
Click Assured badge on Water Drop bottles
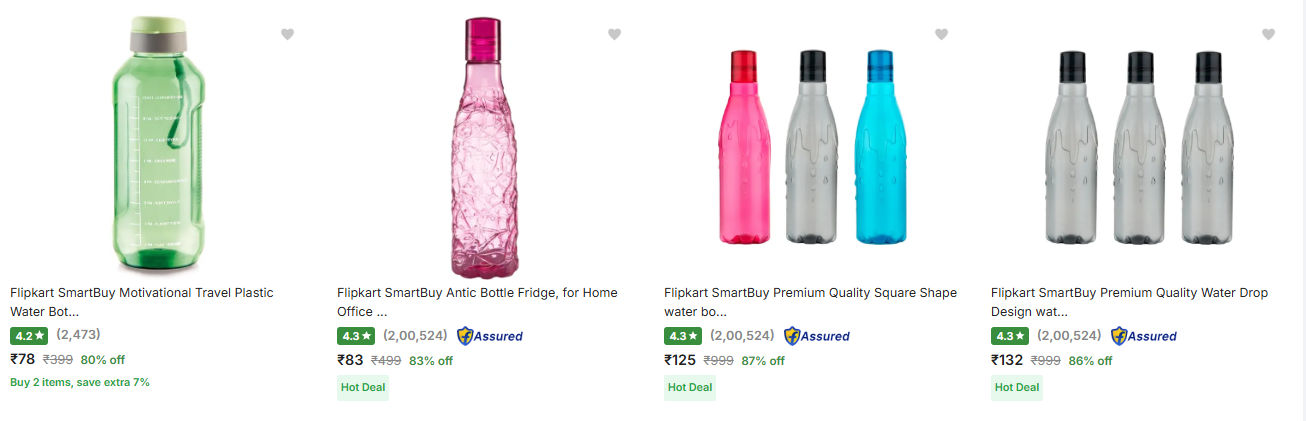[1144, 336]
